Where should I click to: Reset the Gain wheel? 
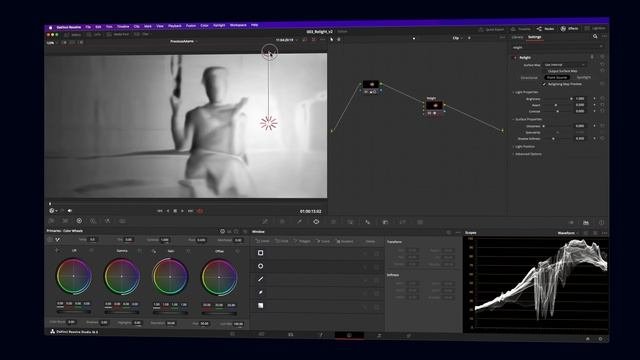pos(188,251)
